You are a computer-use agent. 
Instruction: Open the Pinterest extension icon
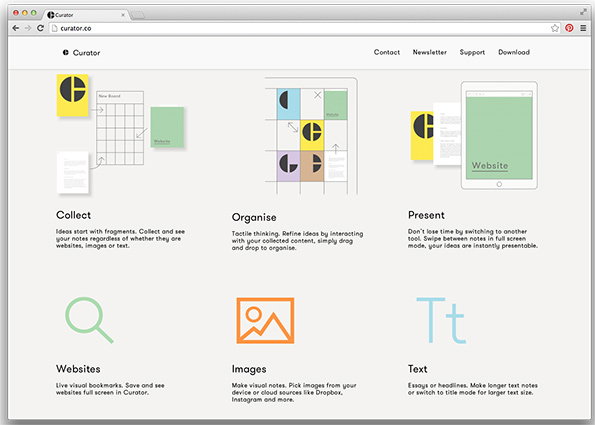[x=569, y=28]
